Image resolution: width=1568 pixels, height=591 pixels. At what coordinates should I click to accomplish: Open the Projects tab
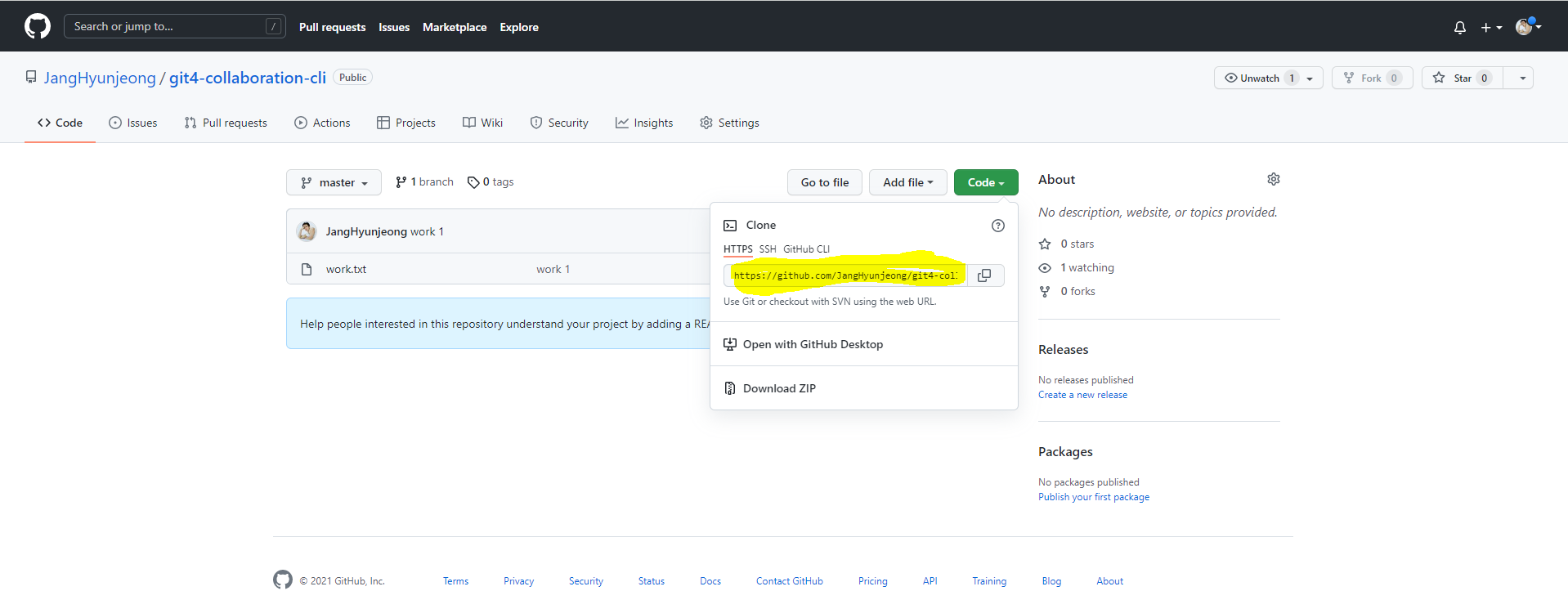coord(406,123)
